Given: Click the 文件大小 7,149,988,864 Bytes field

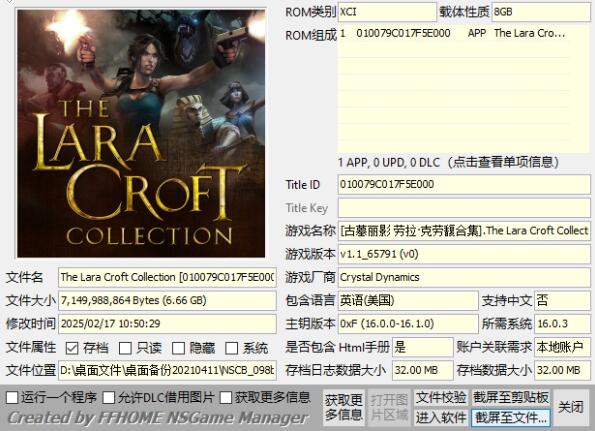Looking at the screenshot, I should click(x=167, y=300).
